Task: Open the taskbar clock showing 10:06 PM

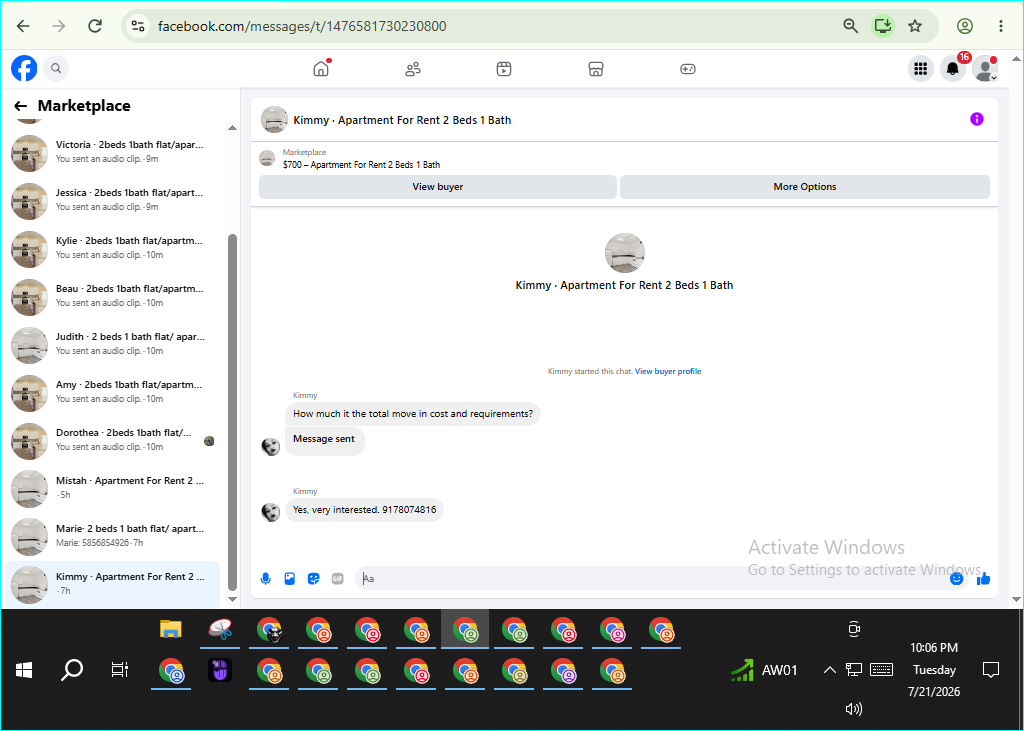Action: [935, 670]
